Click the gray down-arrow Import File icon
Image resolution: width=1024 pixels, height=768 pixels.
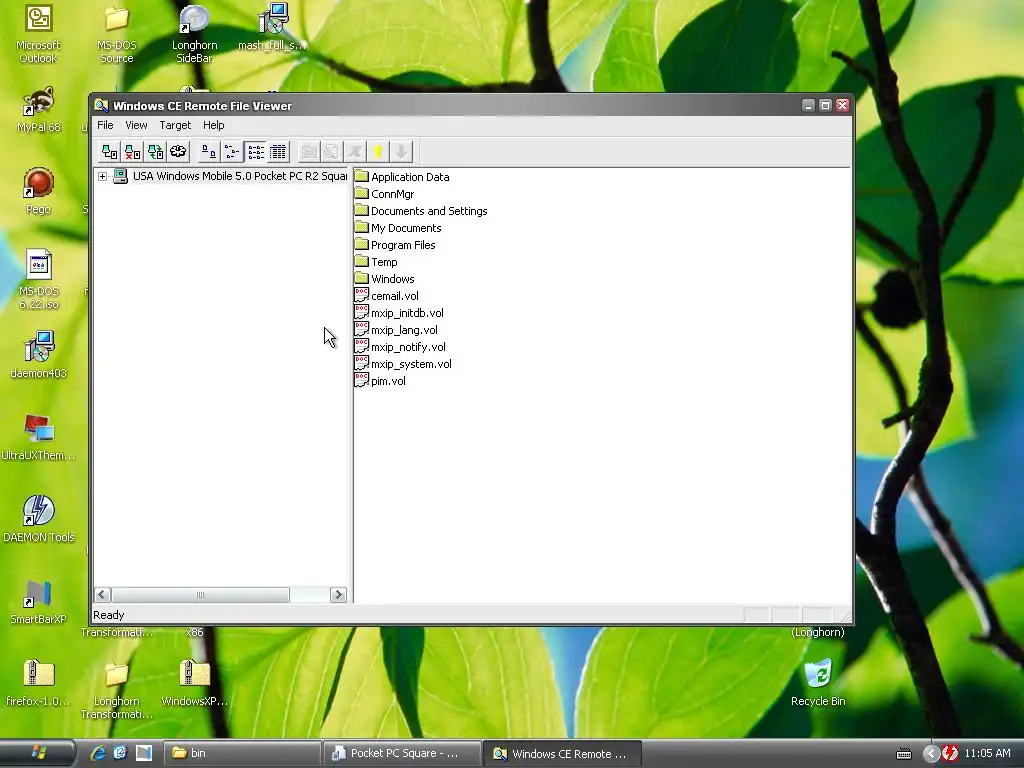(x=401, y=152)
